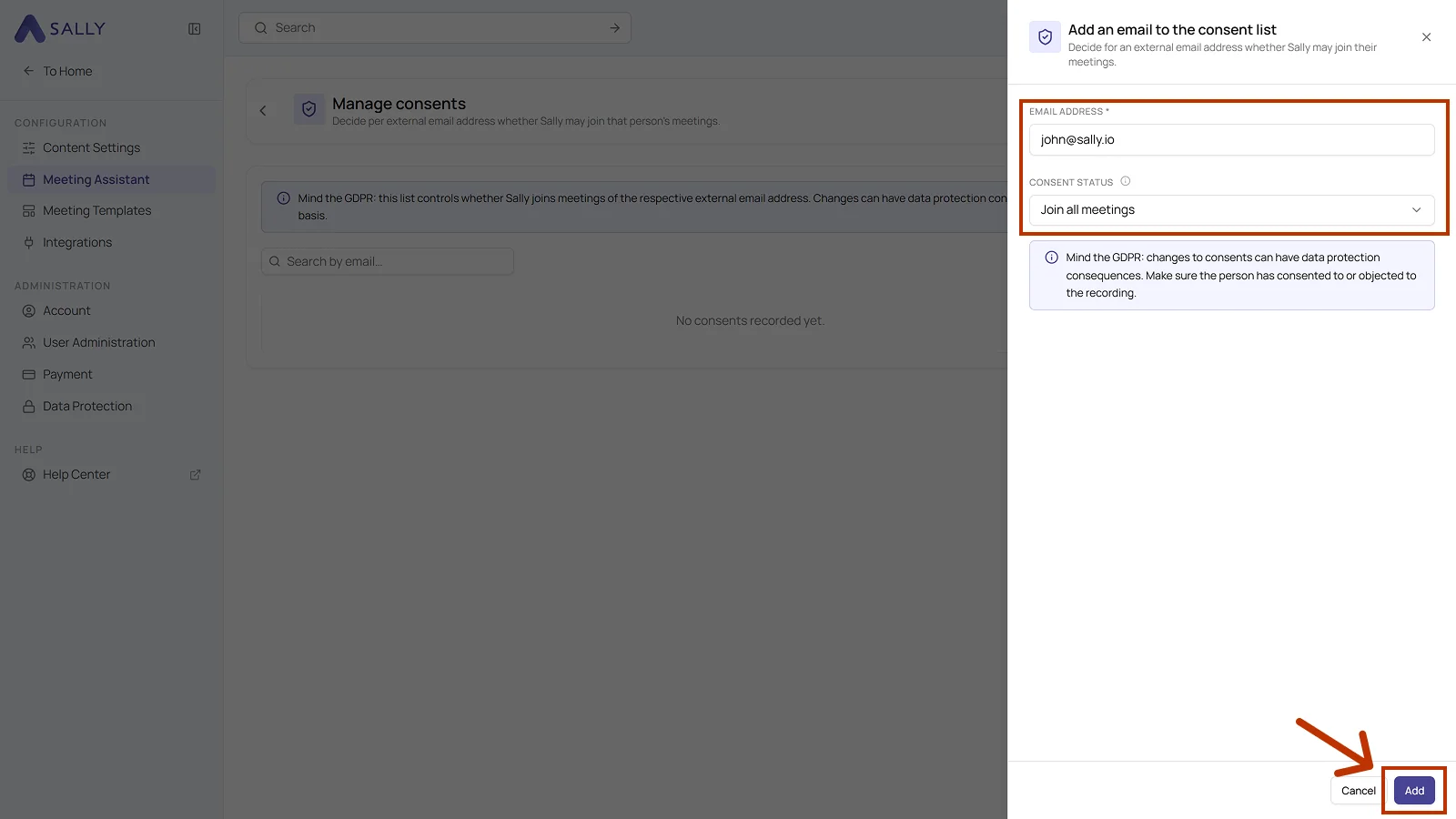The image size is (1456, 819).
Task: Click the Email Address input field
Action: pos(1231,140)
